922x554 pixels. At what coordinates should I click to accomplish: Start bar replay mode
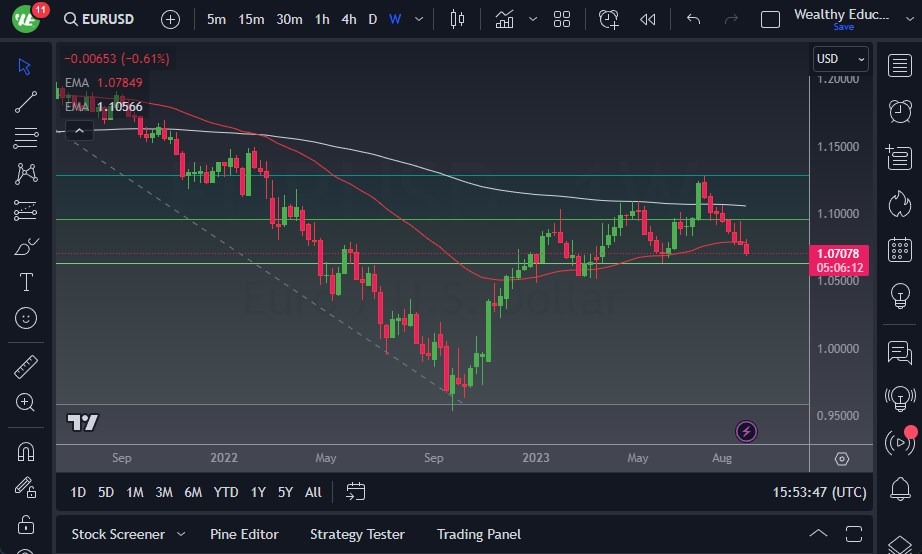tap(648, 19)
